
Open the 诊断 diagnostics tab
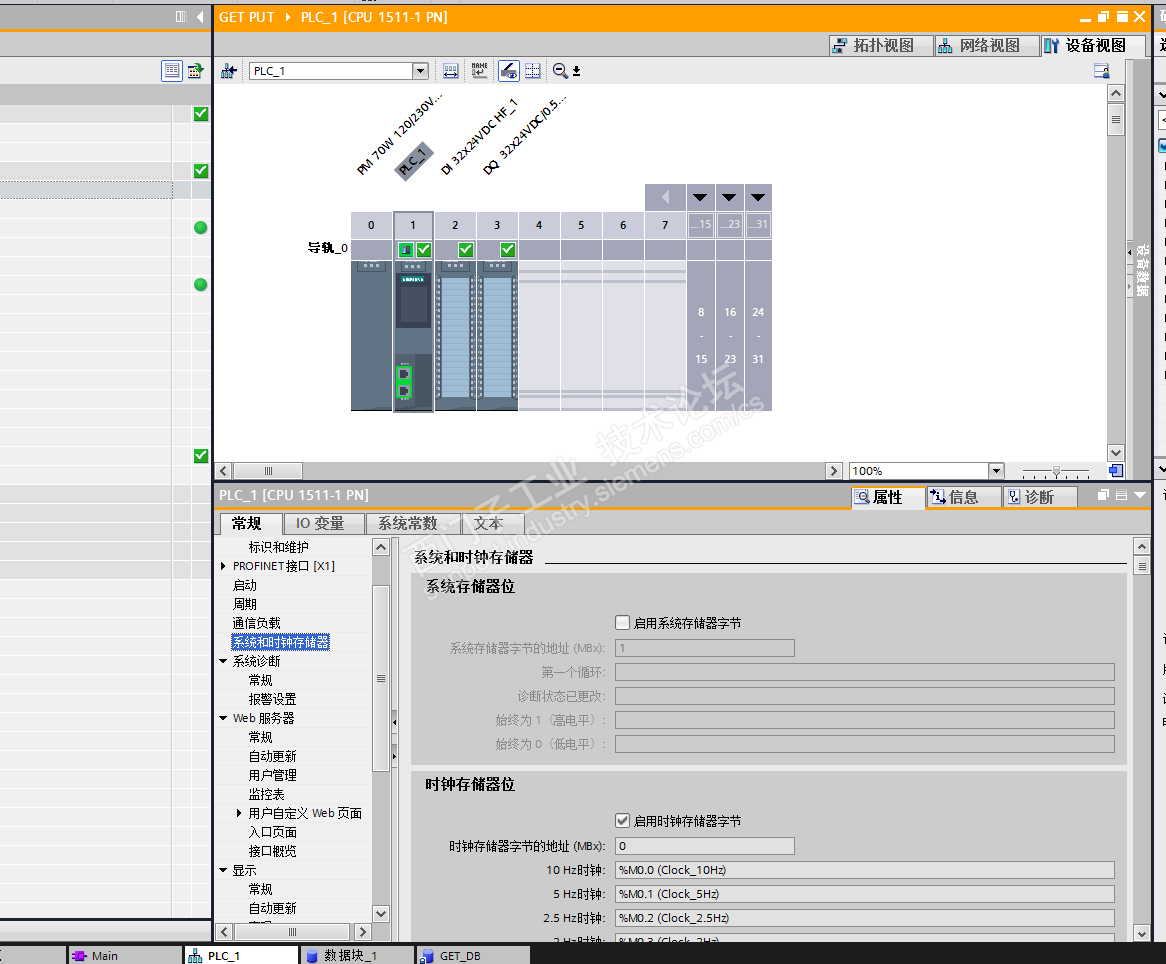pos(1040,497)
